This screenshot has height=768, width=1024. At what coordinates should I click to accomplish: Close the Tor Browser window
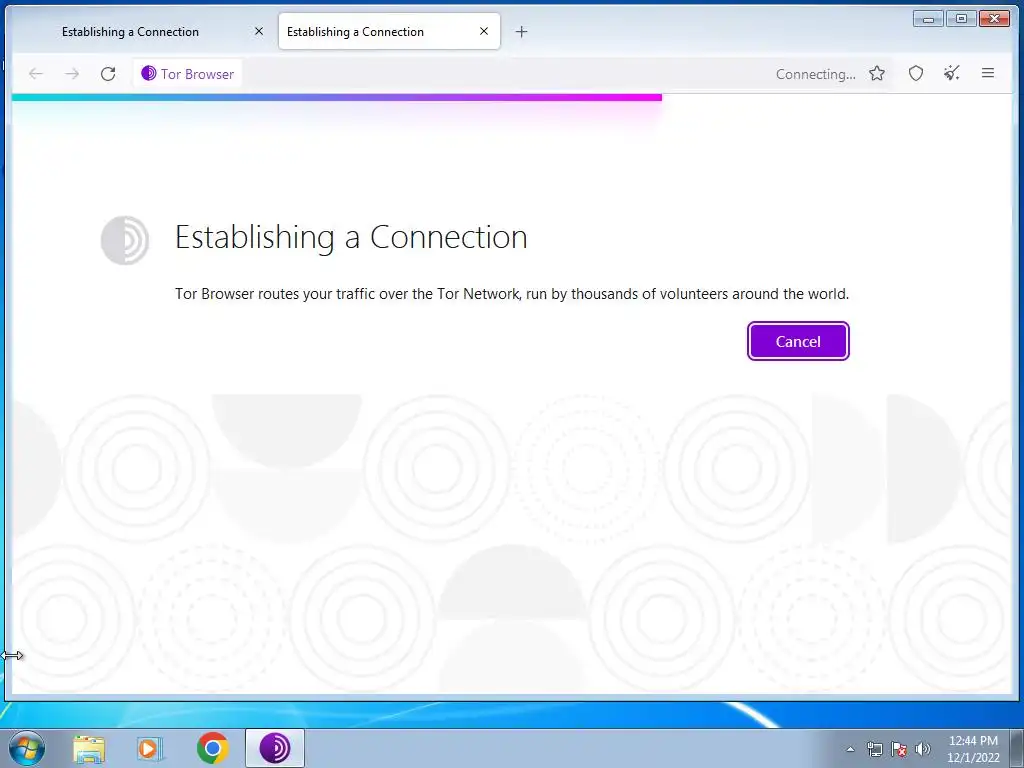coord(995,19)
